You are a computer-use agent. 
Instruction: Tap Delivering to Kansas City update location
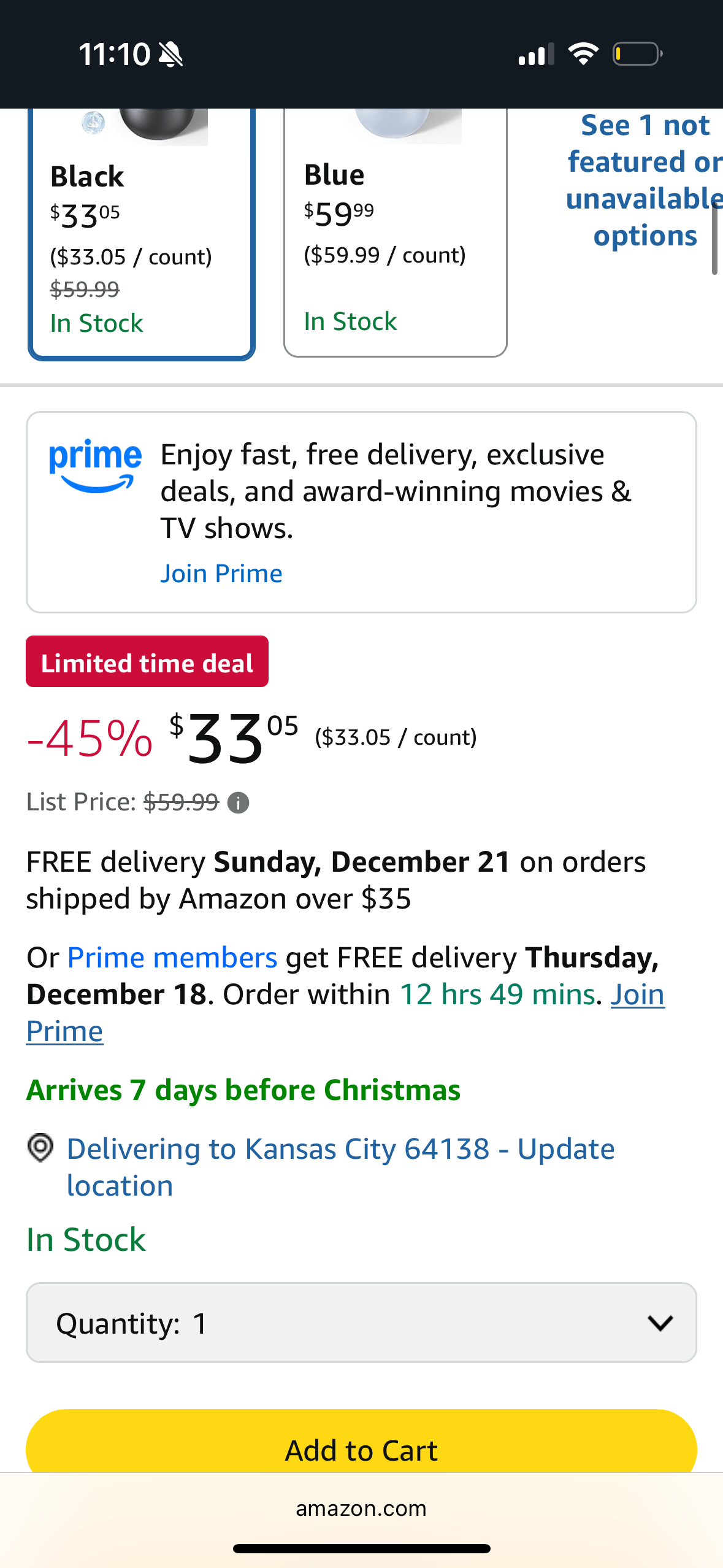tap(340, 1166)
